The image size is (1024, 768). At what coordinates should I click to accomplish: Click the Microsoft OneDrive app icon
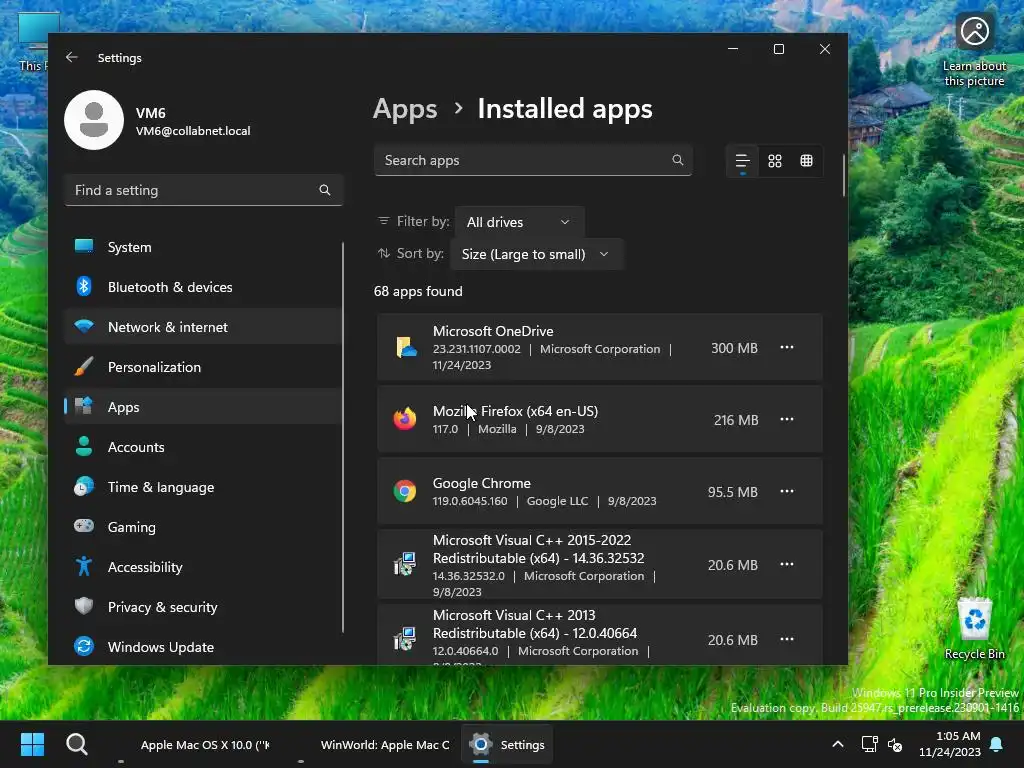(405, 347)
